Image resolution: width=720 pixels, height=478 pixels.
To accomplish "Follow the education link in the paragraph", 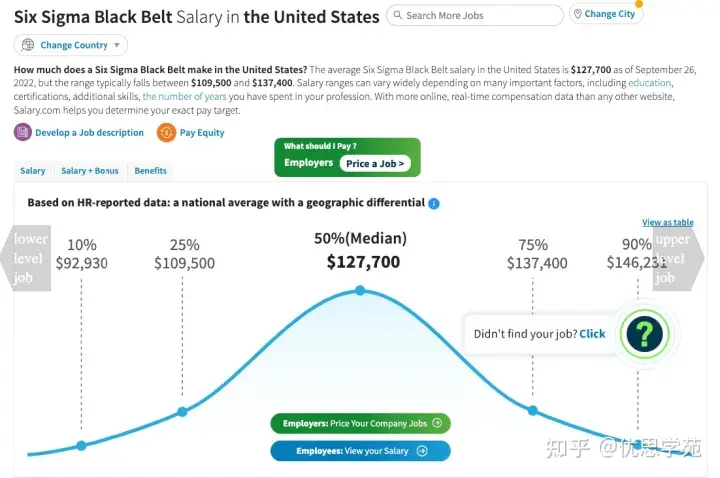I will (649, 83).
